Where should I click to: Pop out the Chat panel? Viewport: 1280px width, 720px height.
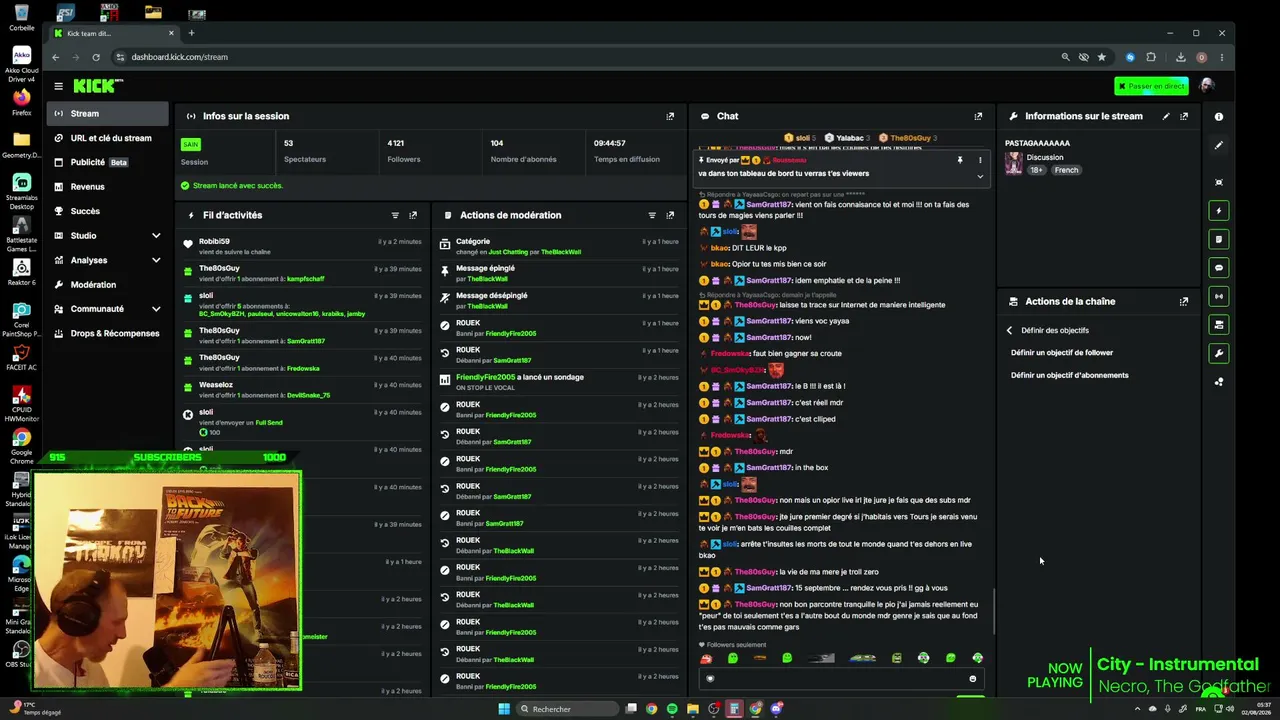978,116
